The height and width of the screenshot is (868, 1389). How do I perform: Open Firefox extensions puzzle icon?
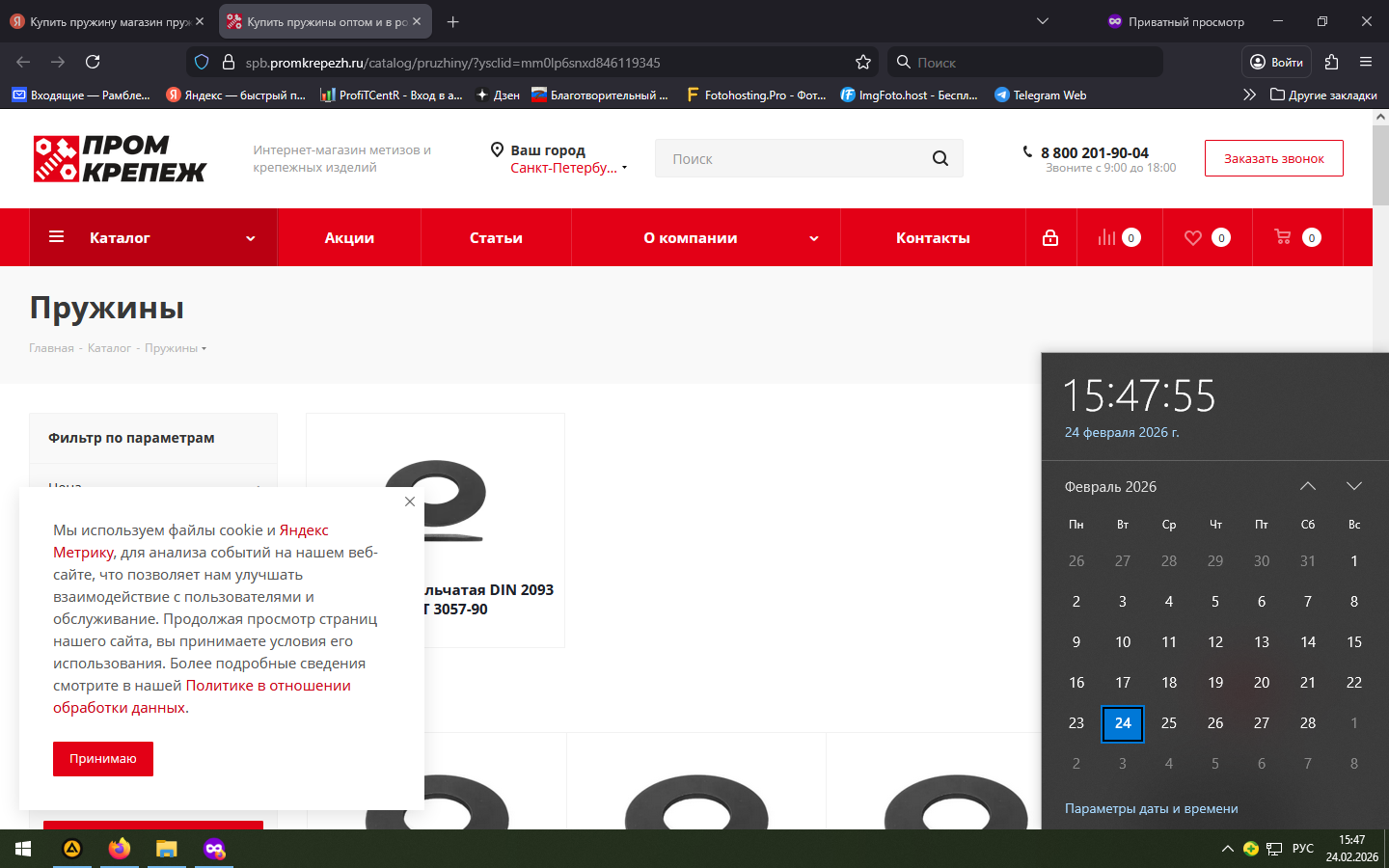(1331, 62)
